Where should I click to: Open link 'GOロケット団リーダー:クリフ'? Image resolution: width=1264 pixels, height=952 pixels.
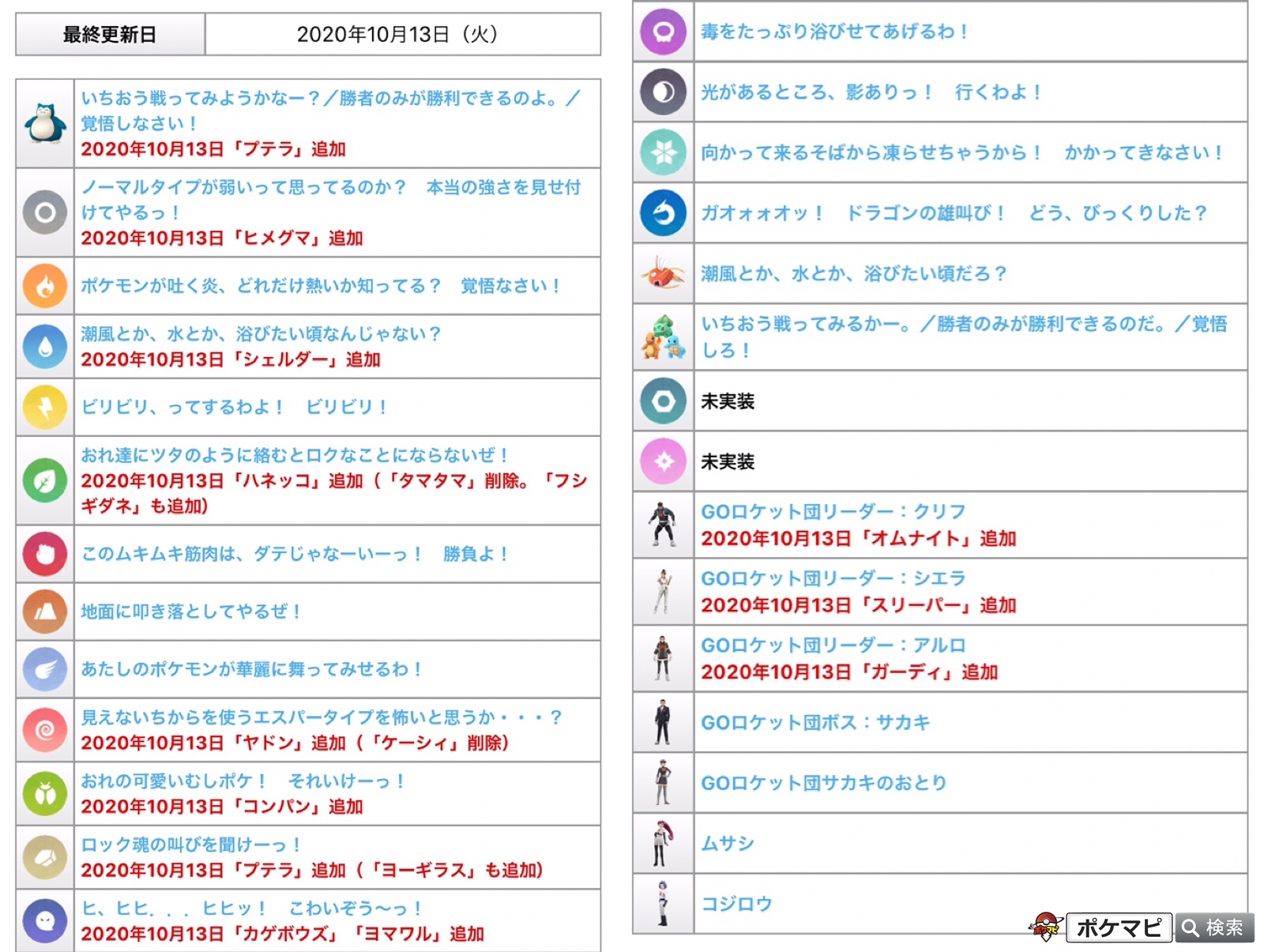(x=833, y=511)
